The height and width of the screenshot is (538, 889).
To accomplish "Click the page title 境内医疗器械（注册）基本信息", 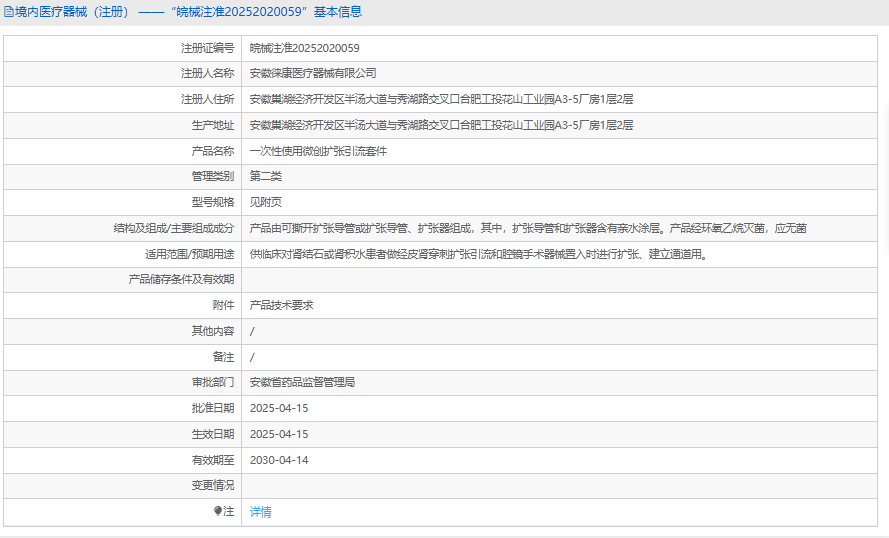I will [x=188, y=12].
